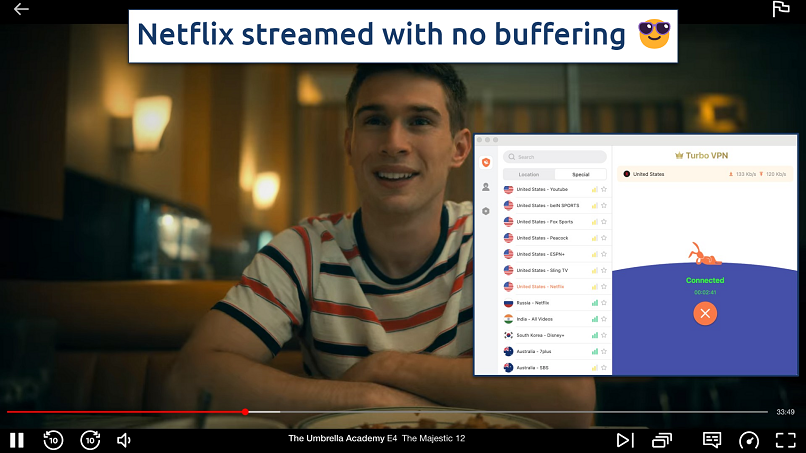This screenshot has height=453, width=806.
Task: Click the India flag icon
Action: click(508, 319)
